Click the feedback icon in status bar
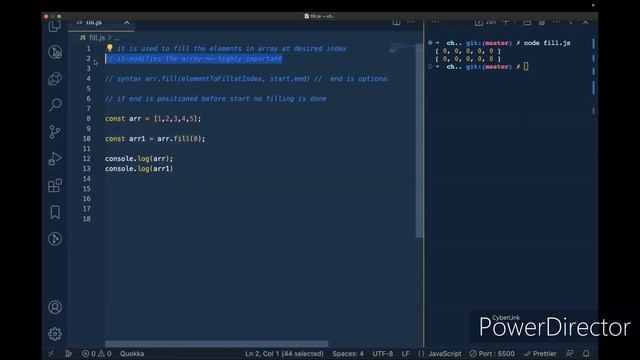Screen dimensions: 640x360 click(569, 353)
